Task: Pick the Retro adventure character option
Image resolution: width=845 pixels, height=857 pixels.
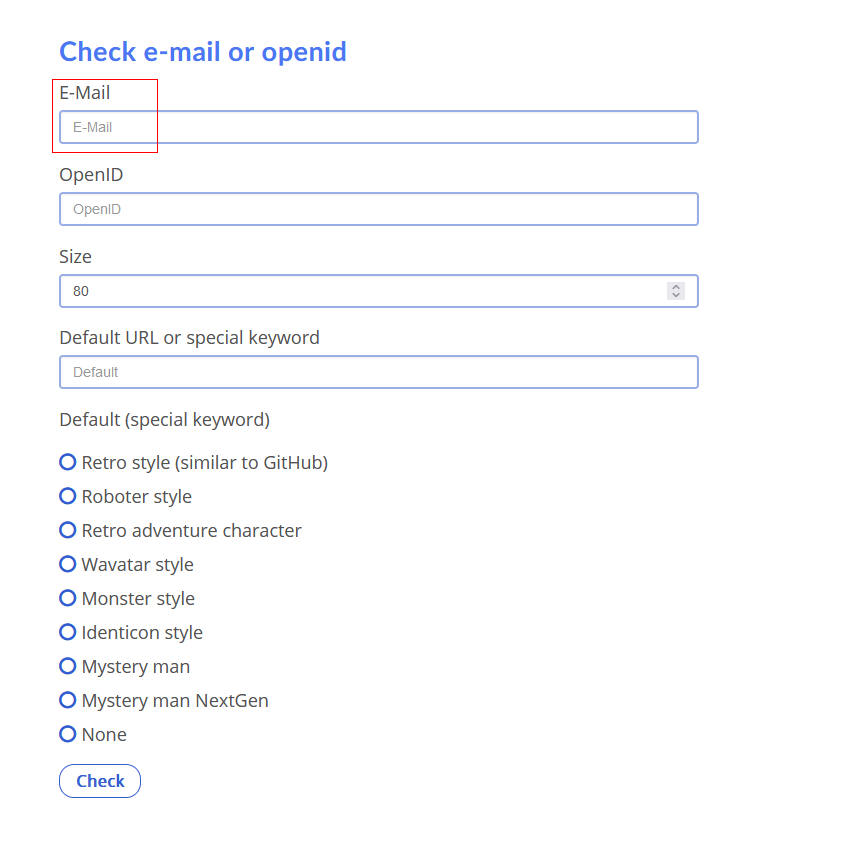Action: click(68, 530)
